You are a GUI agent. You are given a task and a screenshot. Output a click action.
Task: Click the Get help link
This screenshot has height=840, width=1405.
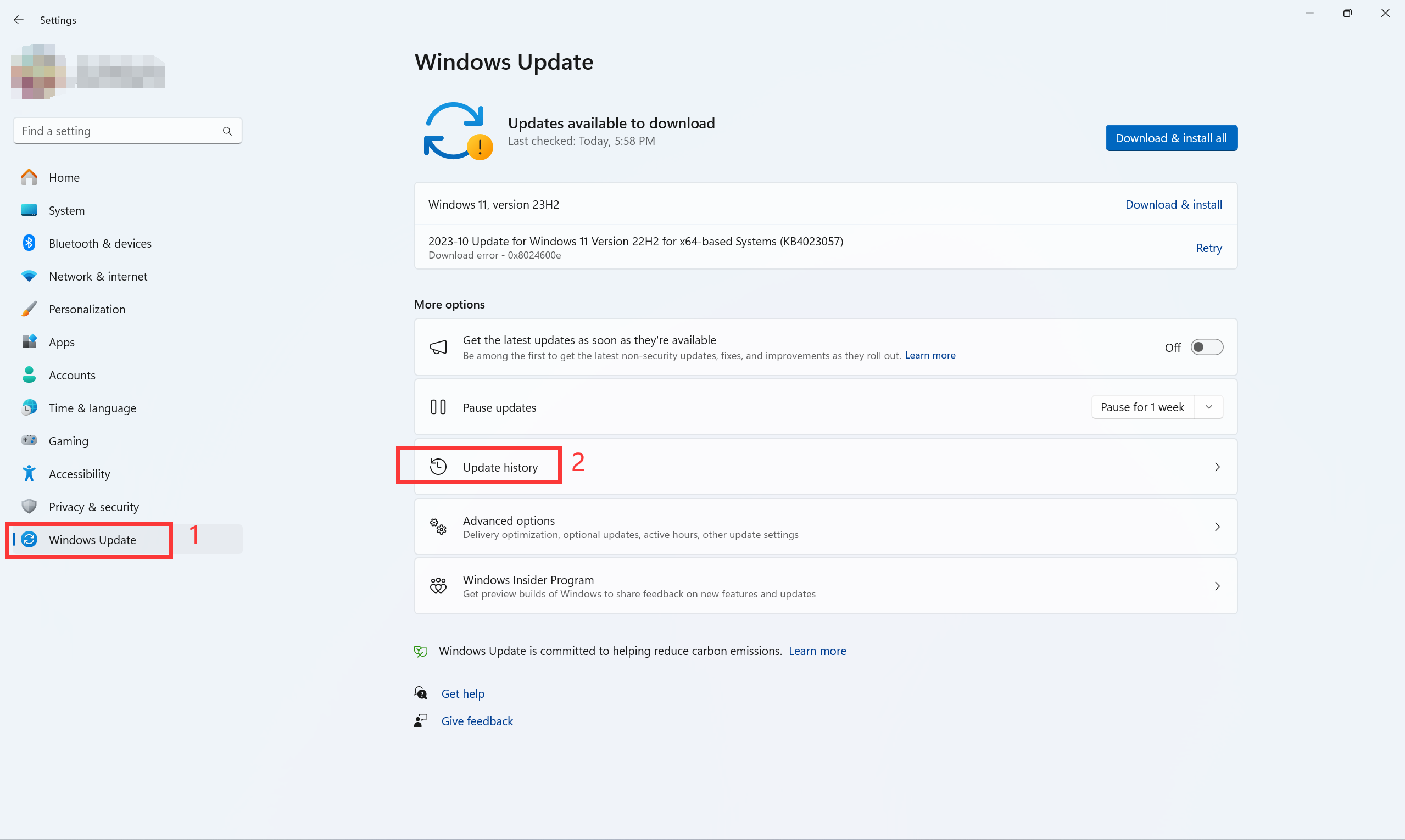pyautogui.click(x=462, y=693)
